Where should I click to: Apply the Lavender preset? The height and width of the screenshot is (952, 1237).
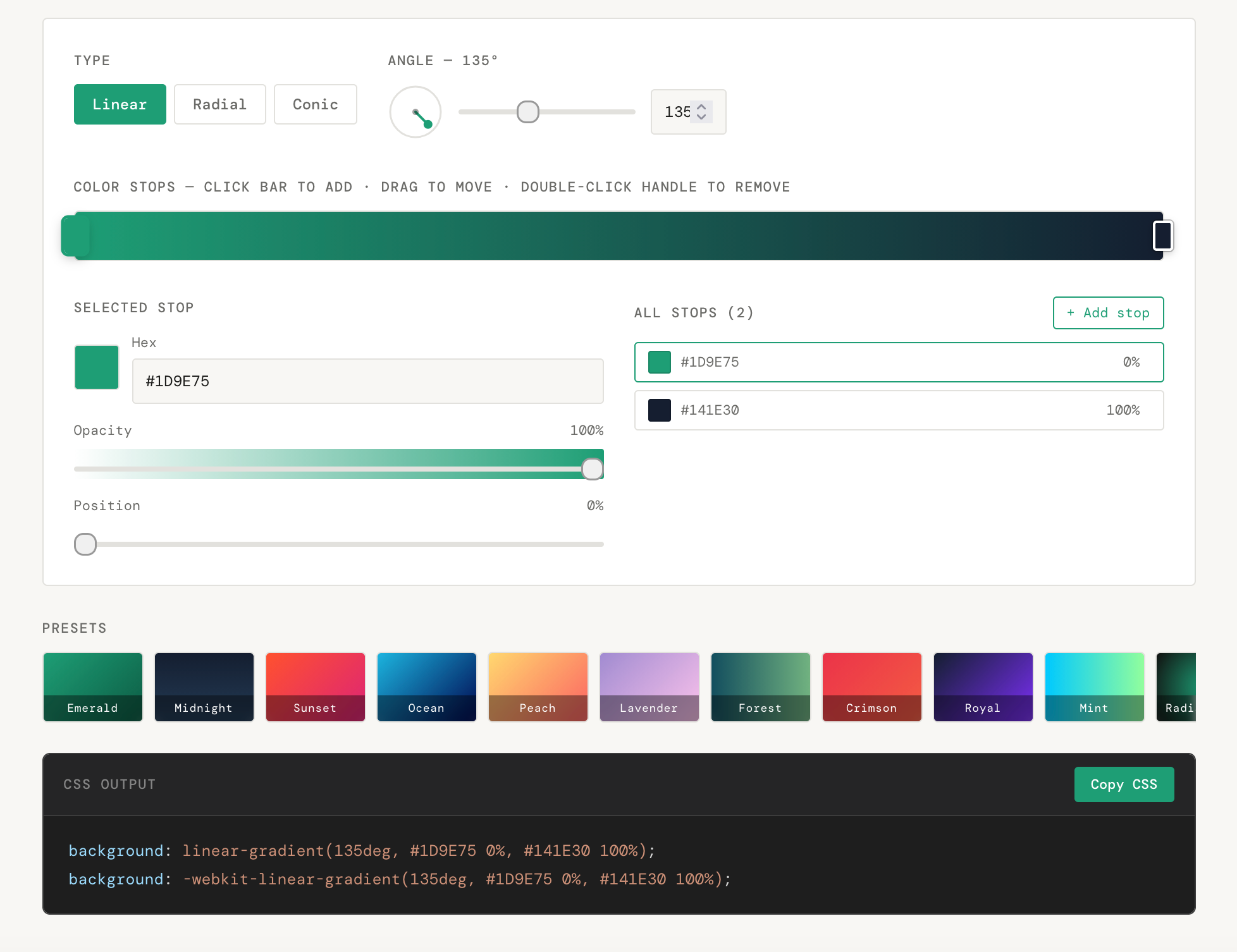pos(649,687)
